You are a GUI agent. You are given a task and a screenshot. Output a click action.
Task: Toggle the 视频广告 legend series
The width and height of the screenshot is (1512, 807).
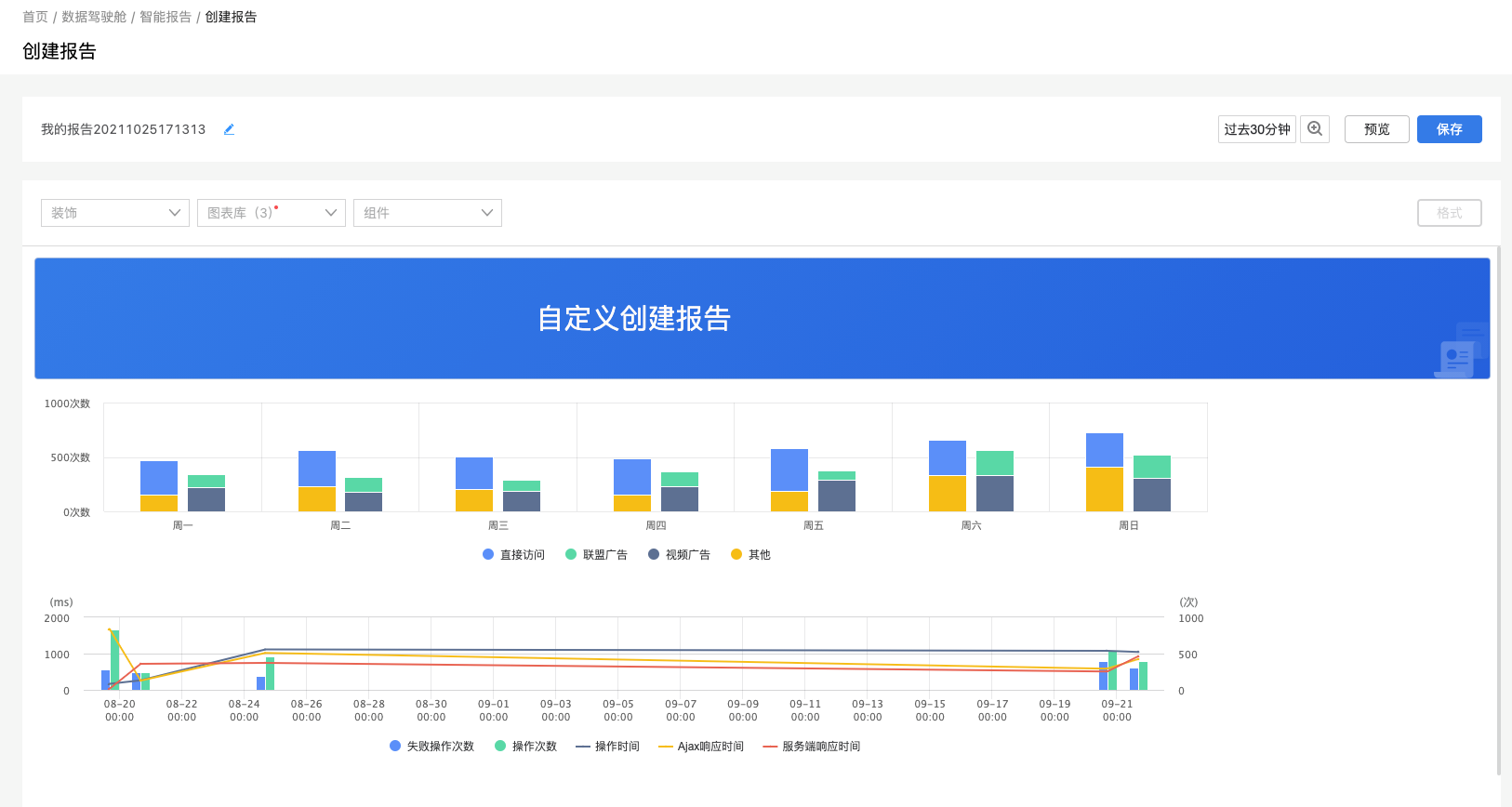coord(679,554)
